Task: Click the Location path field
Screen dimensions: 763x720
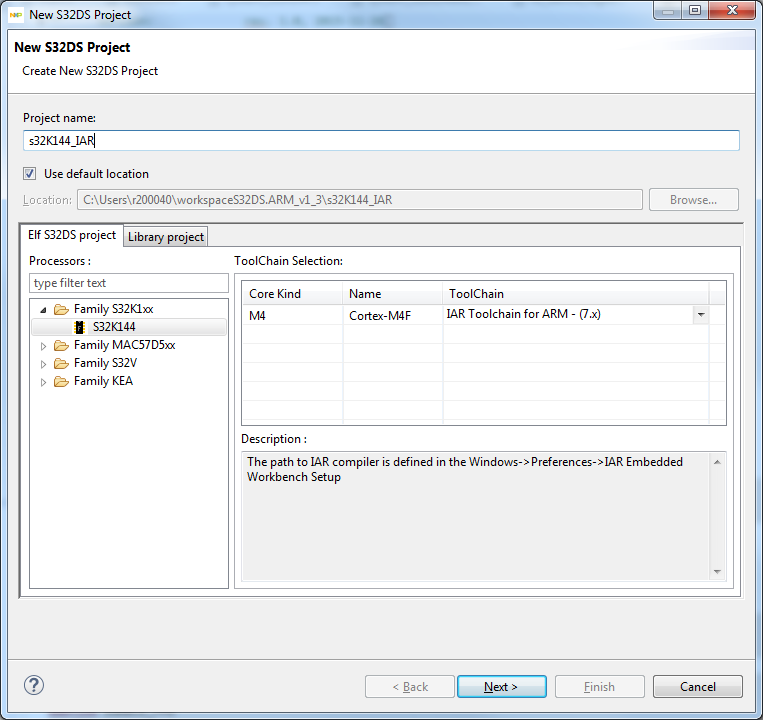Action: pyautogui.click(x=360, y=200)
